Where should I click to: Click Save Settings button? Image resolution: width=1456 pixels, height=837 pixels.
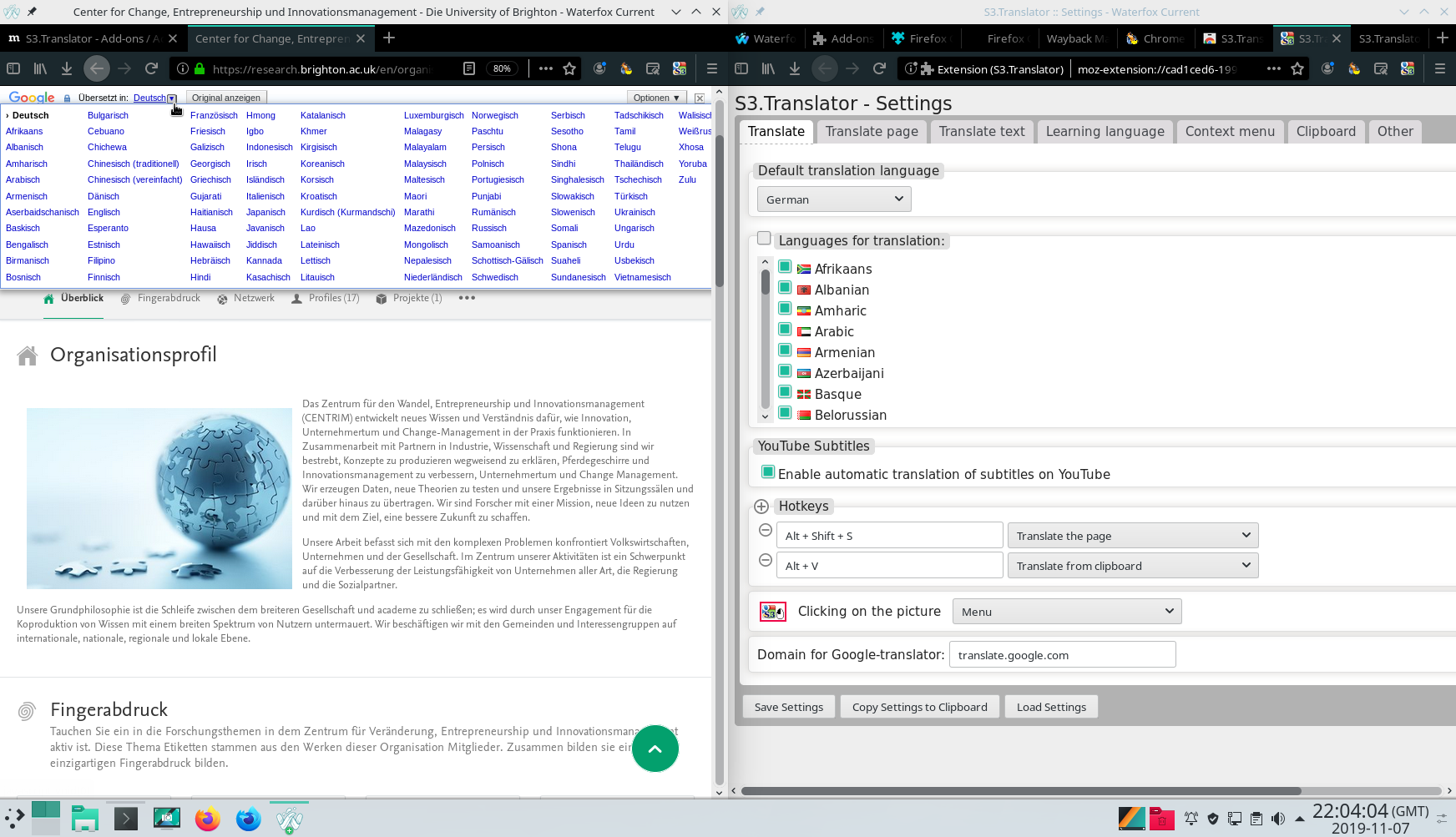coord(789,707)
